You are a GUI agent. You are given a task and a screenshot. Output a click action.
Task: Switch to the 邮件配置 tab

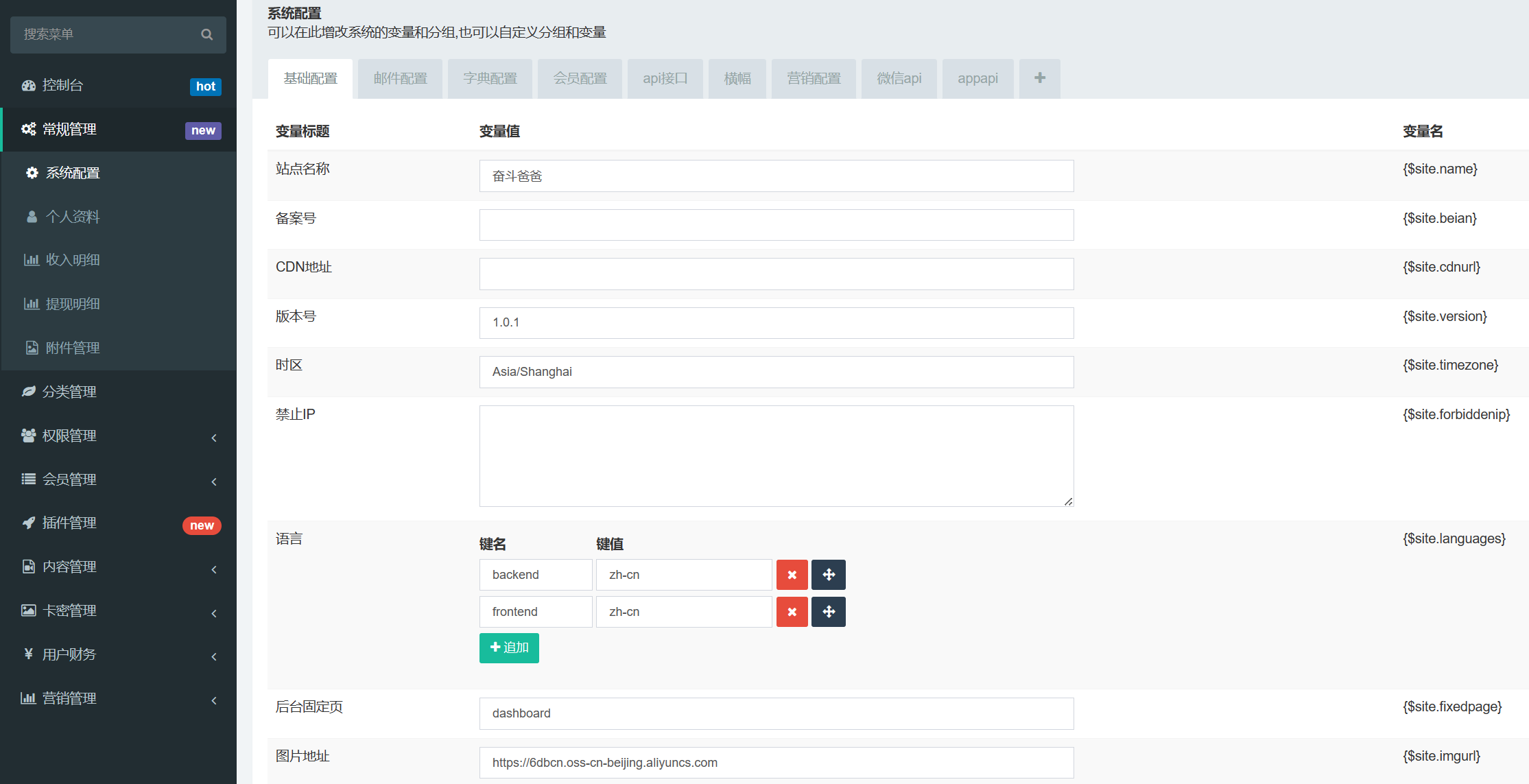pyautogui.click(x=400, y=79)
